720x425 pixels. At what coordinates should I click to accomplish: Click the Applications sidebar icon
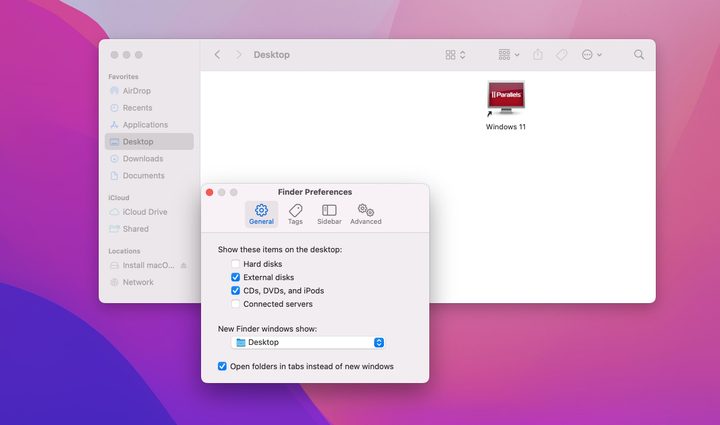tap(114, 125)
